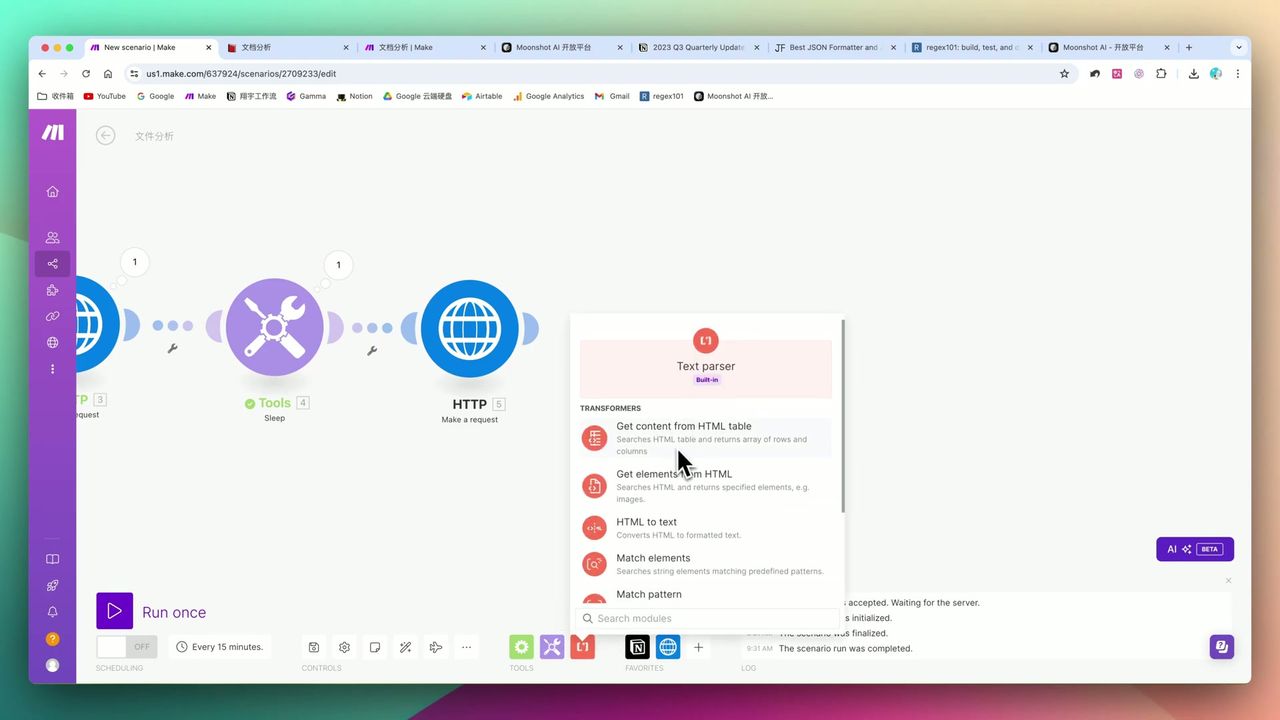Click the HTTP Make a request module 5
The width and height of the screenshot is (1280, 720).
tap(469, 329)
